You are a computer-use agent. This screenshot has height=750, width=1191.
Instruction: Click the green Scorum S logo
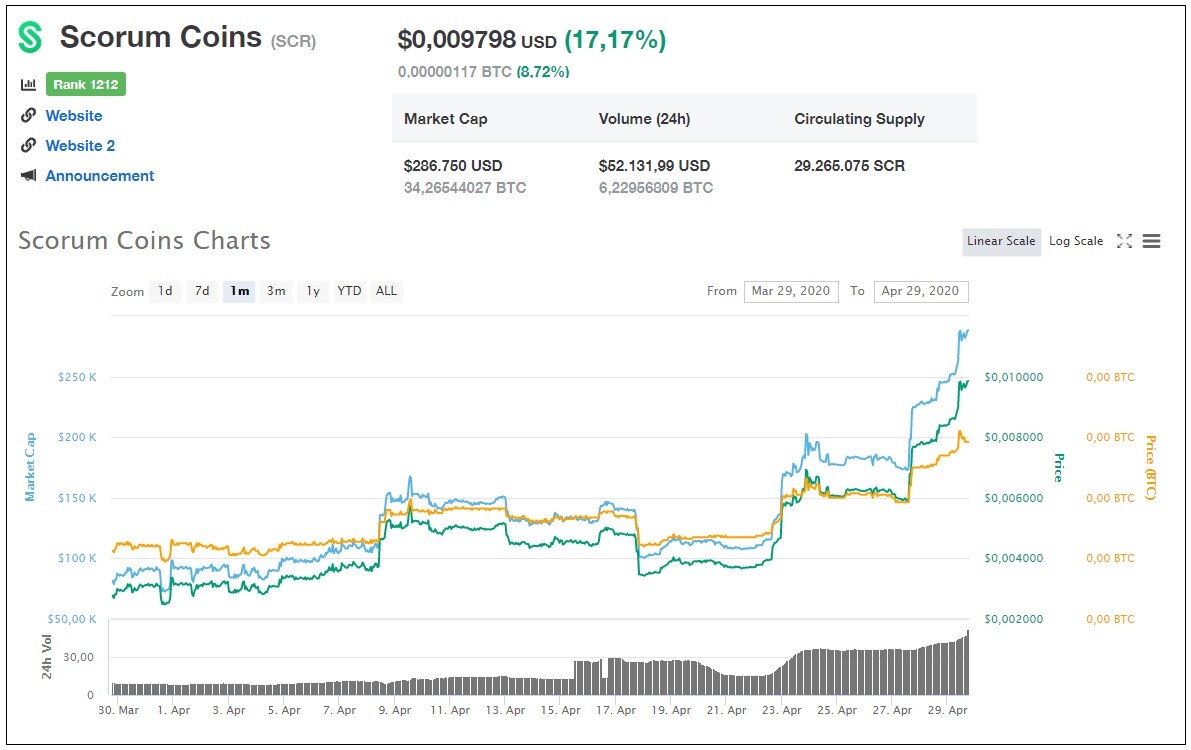tap(30, 36)
